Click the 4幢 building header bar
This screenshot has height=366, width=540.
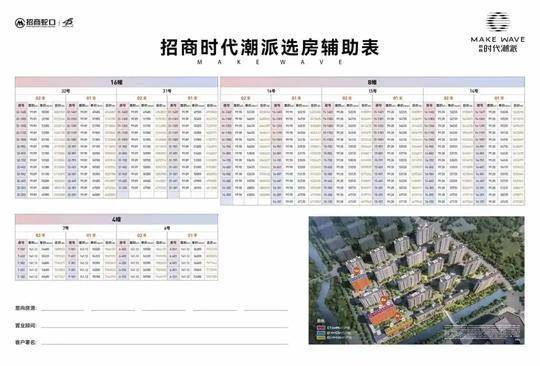click(x=116, y=219)
